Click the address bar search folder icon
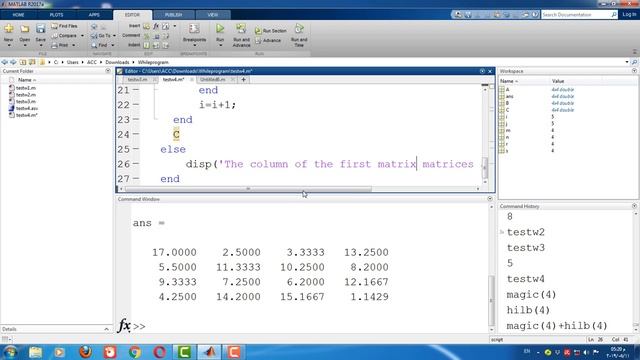640x360 pixels. [x=634, y=62]
